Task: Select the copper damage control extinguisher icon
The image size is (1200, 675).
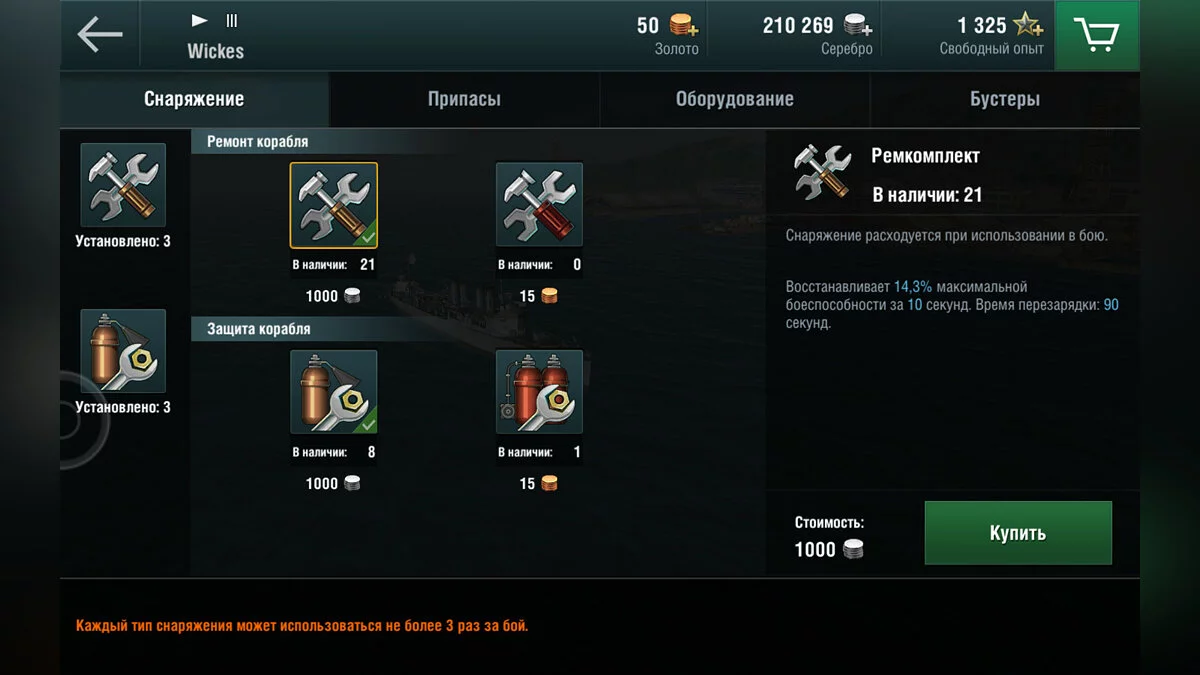Action: 334,392
